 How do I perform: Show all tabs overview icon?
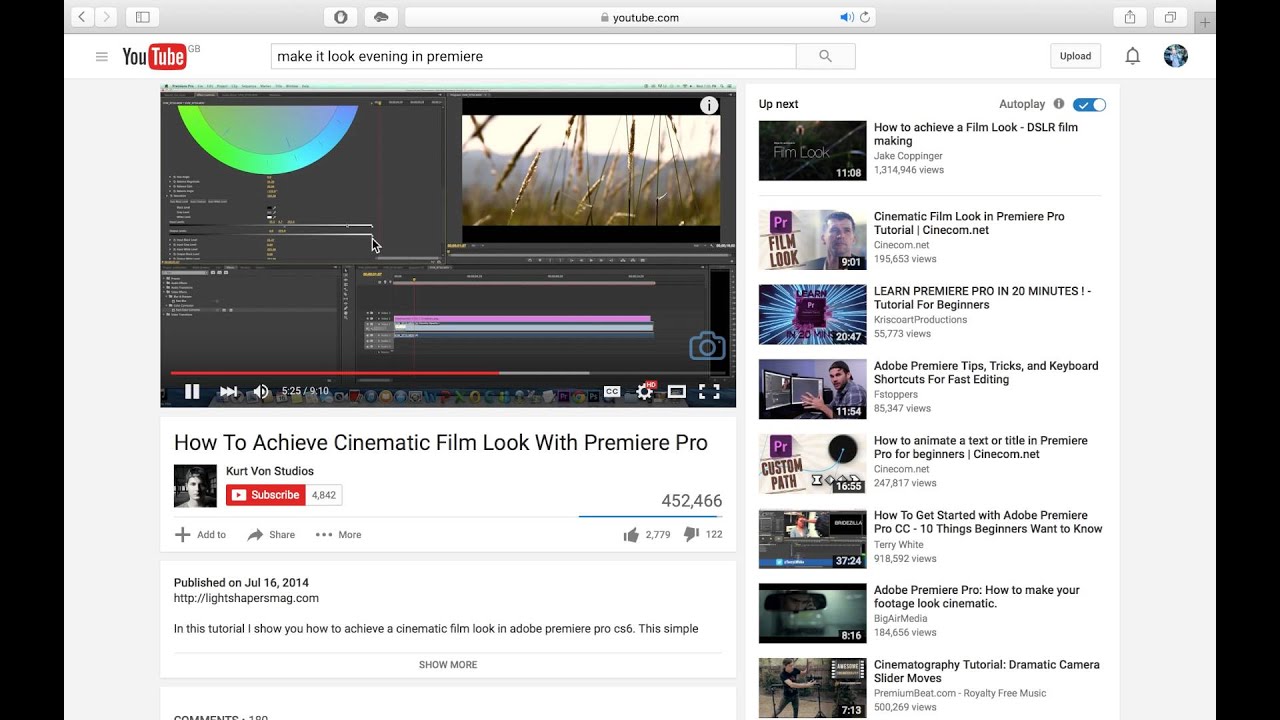[x=1169, y=17]
